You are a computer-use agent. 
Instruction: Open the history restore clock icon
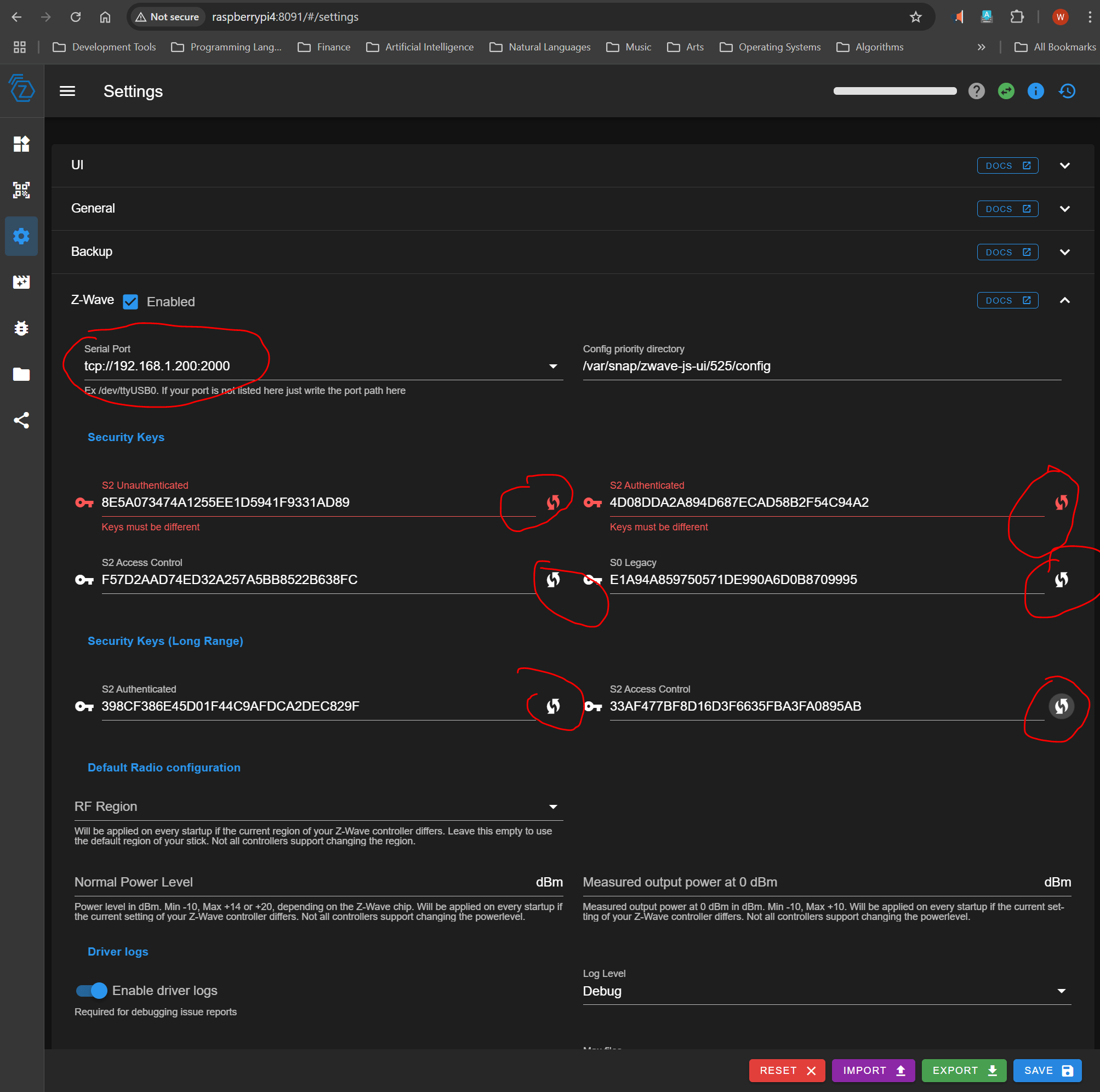[1067, 91]
